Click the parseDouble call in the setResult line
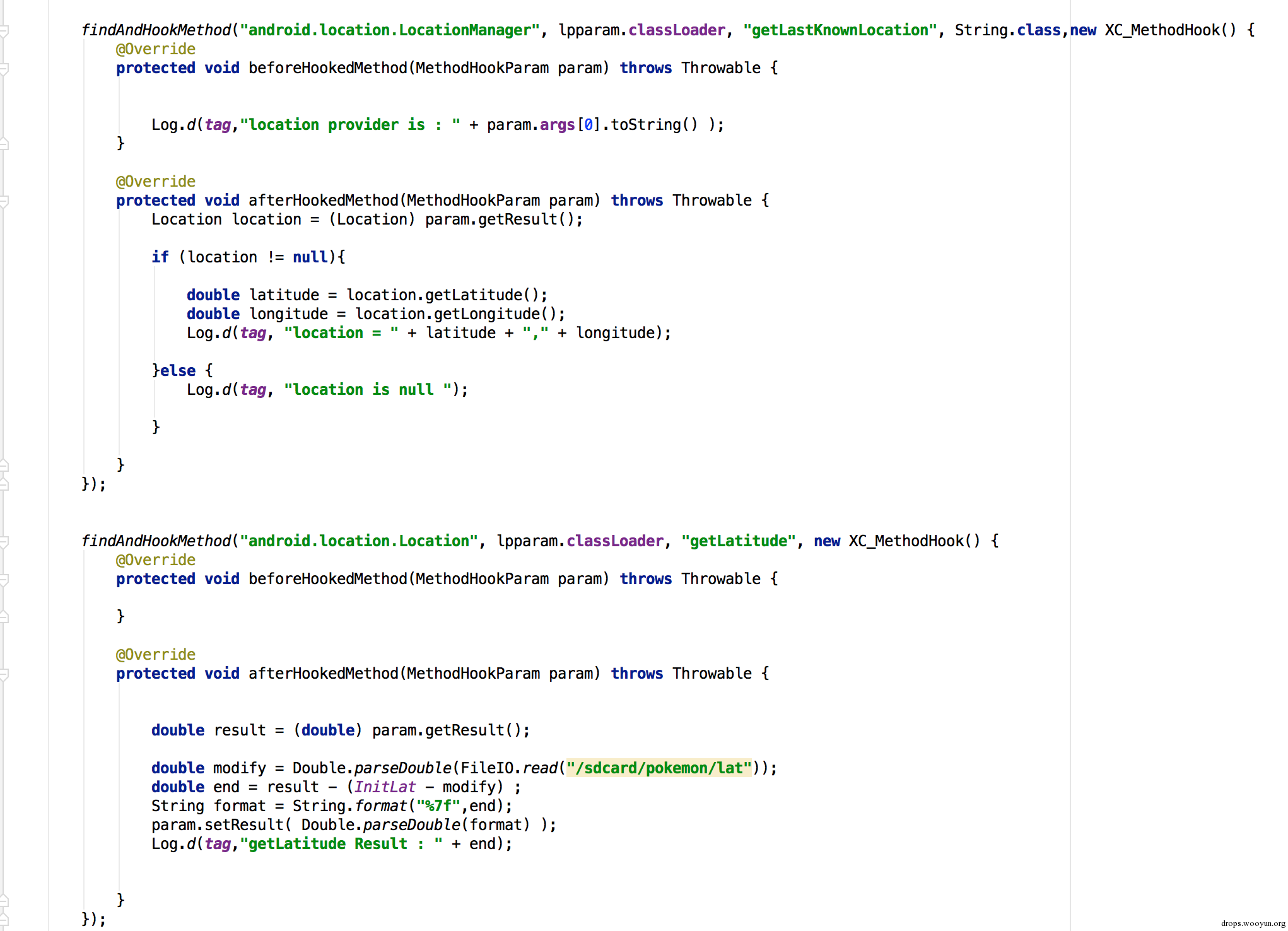The image size is (1288, 931). tap(411, 825)
